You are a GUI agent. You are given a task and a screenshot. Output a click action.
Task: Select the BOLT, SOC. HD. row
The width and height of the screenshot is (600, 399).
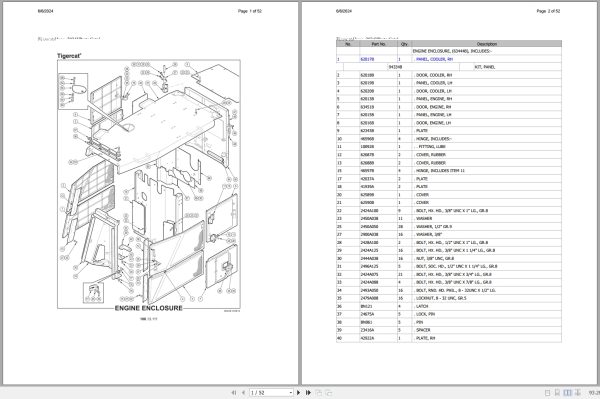(x=449, y=266)
